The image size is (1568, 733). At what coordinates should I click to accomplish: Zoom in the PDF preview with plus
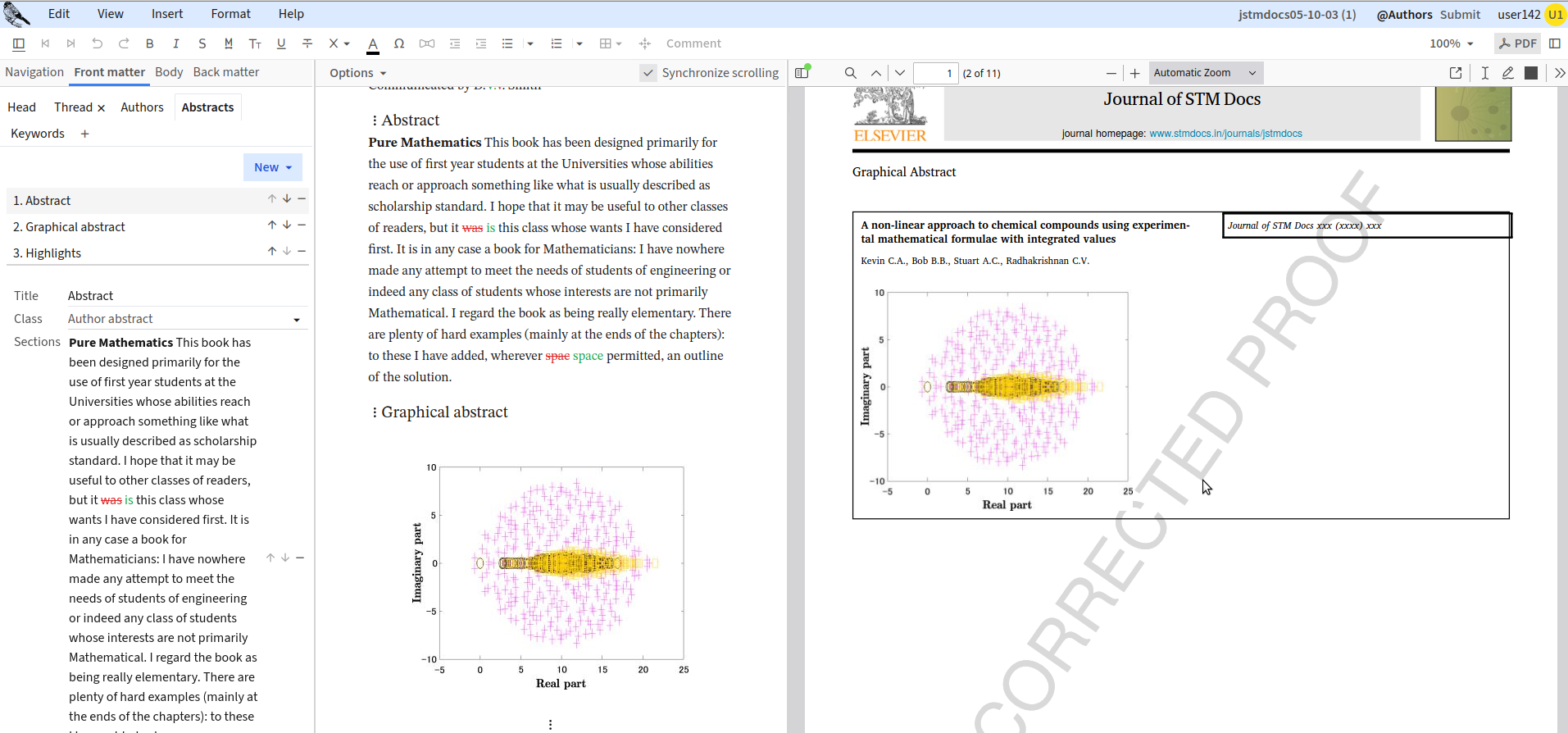click(x=1134, y=73)
